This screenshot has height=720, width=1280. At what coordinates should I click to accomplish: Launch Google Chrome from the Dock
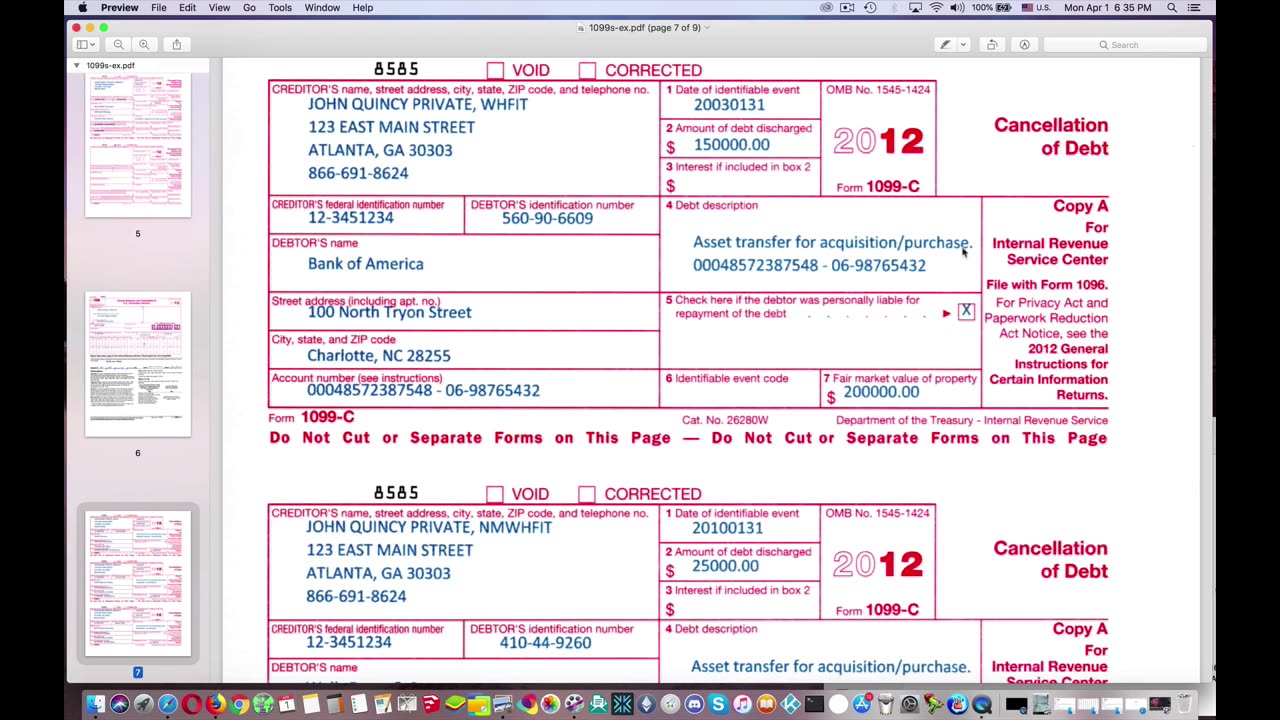tap(239, 705)
